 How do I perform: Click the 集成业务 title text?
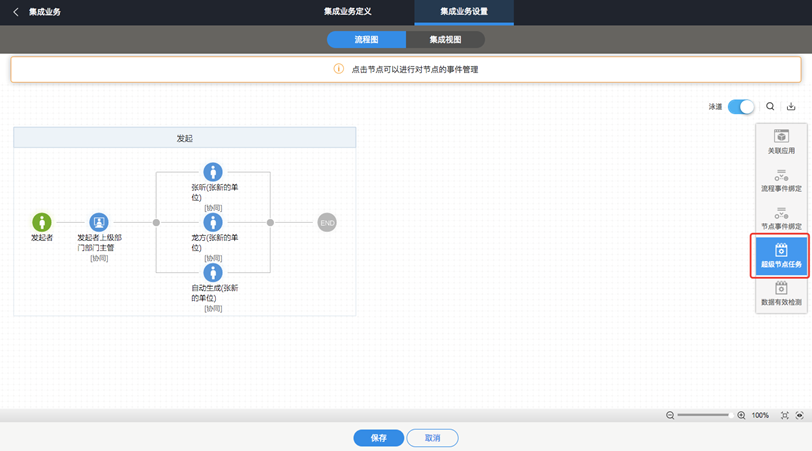[45, 12]
